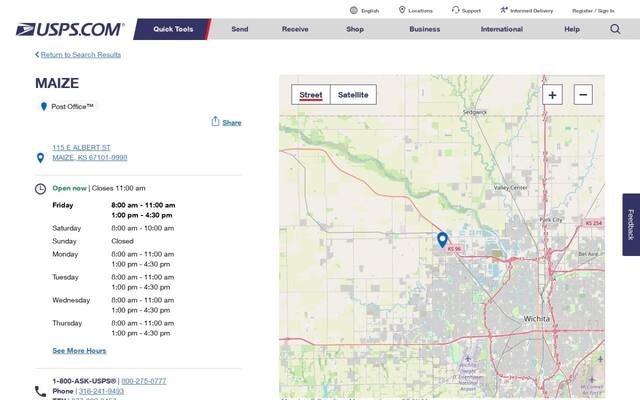Click the clock hours icon
This screenshot has height=400, width=640.
click(x=40, y=189)
